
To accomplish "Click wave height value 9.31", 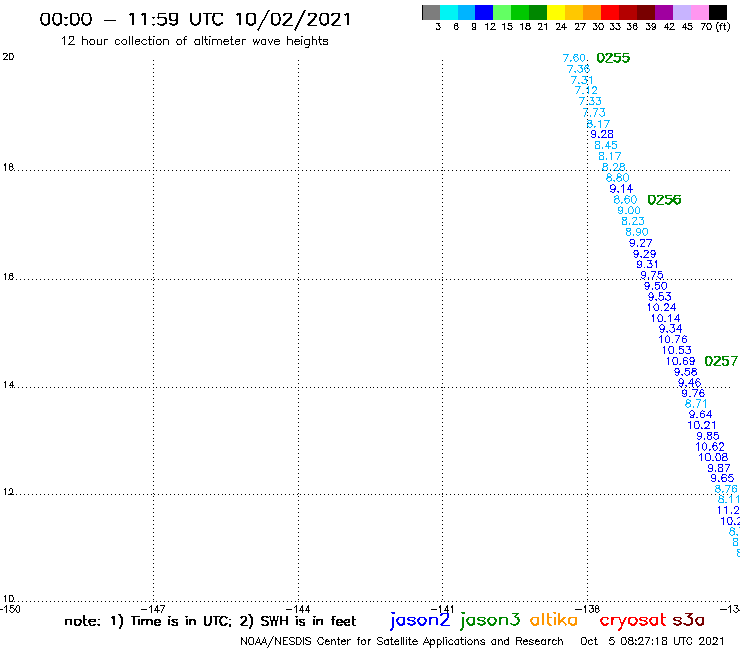I will pyautogui.click(x=647, y=265).
